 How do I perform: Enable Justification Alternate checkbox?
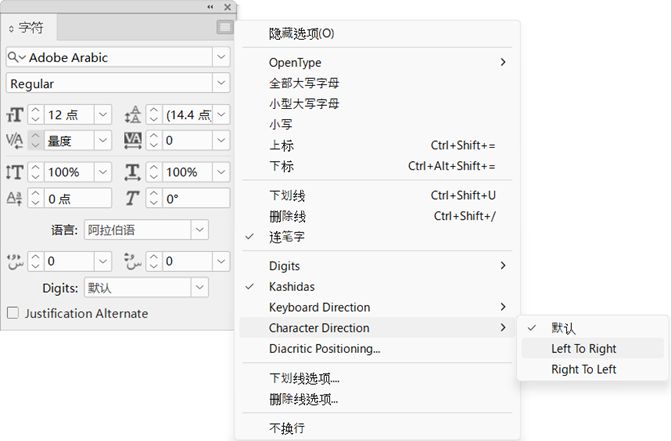(13, 313)
